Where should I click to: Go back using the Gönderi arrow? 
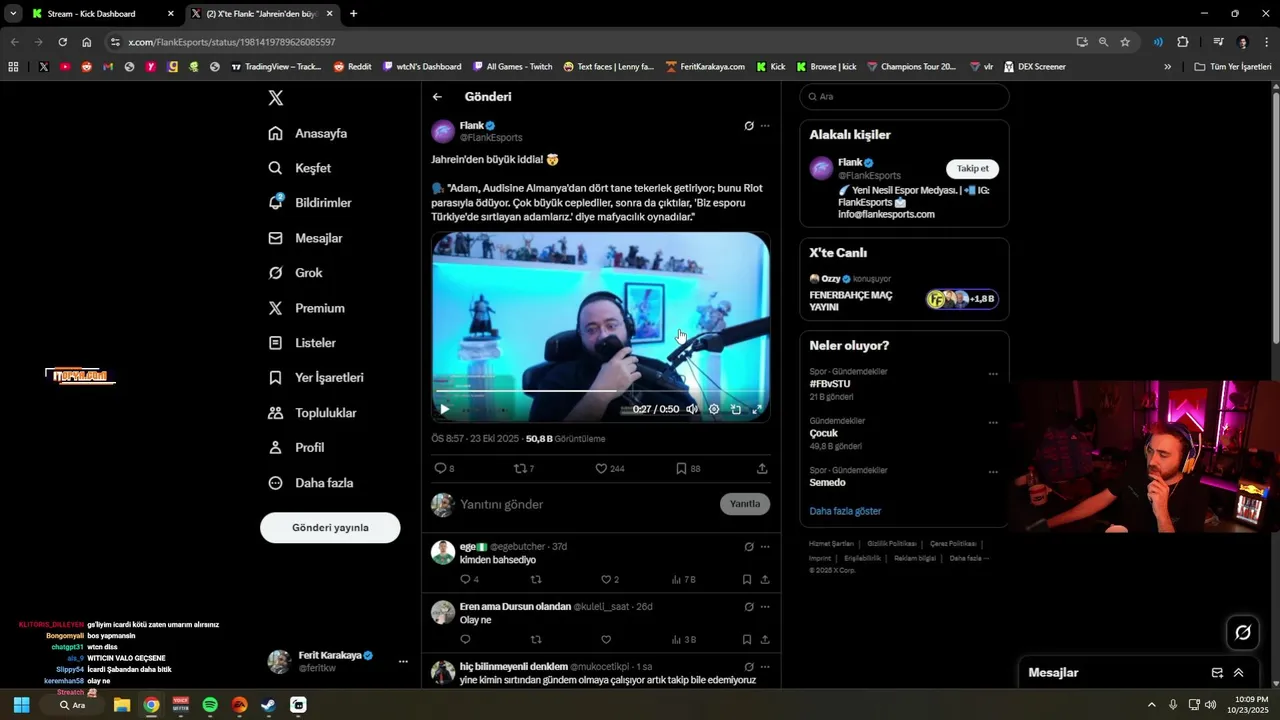click(x=437, y=97)
